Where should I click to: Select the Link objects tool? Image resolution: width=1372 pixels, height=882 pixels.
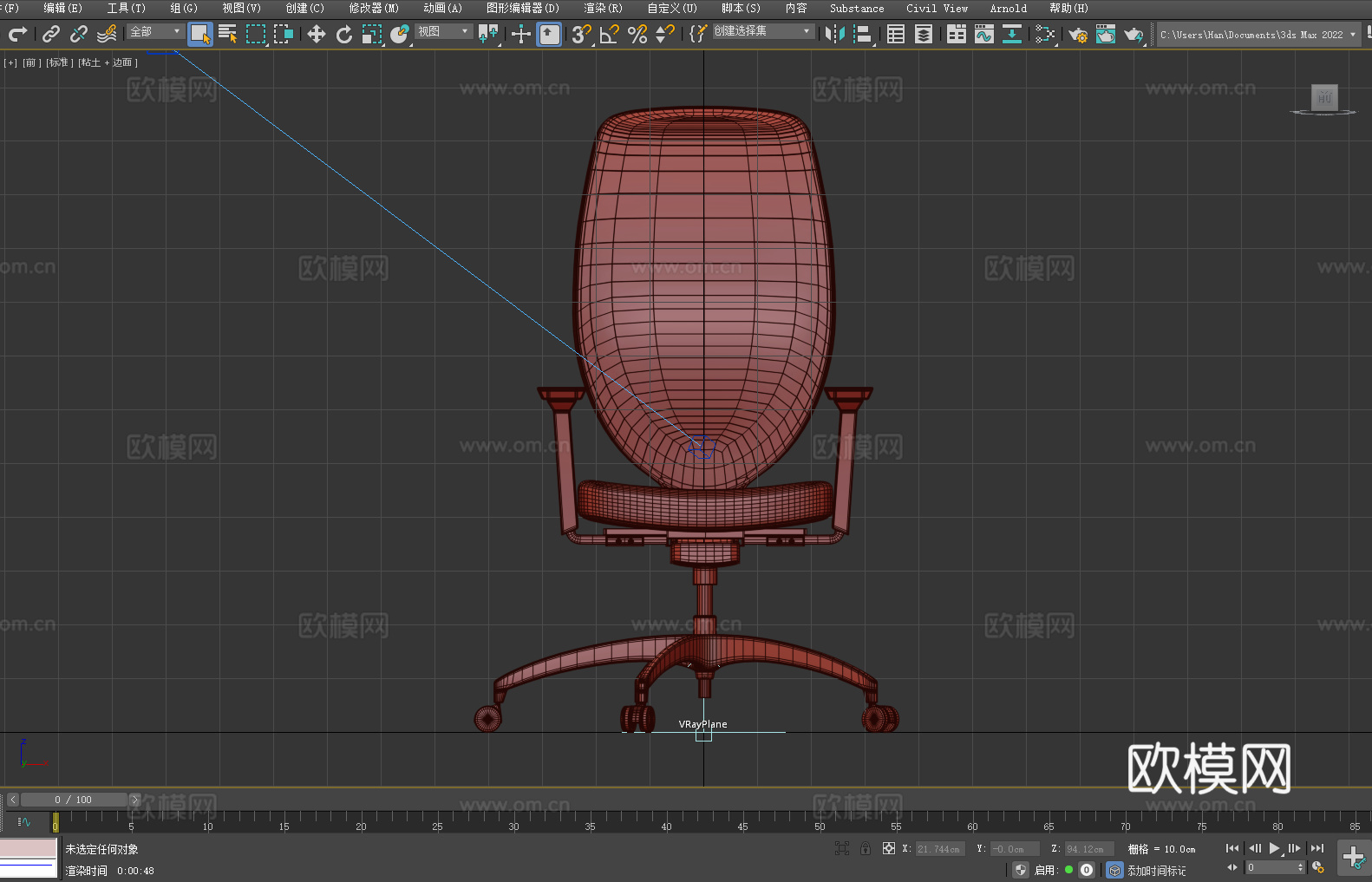click(51, 34)
